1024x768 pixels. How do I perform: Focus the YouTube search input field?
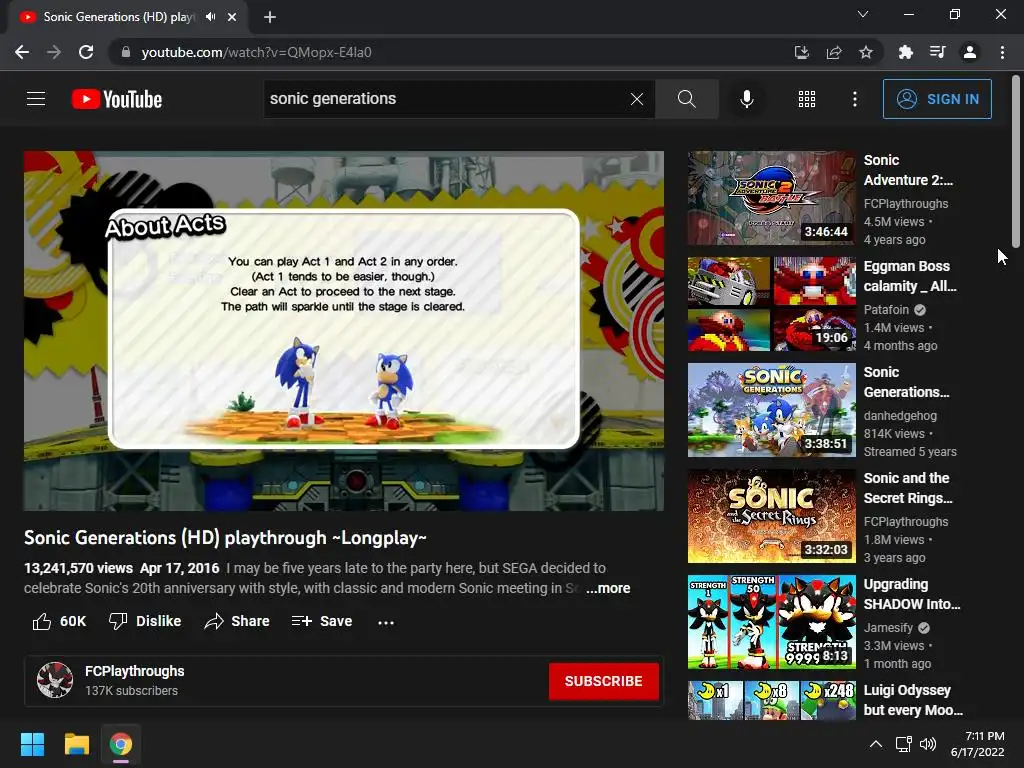click(x=444, y=99)
